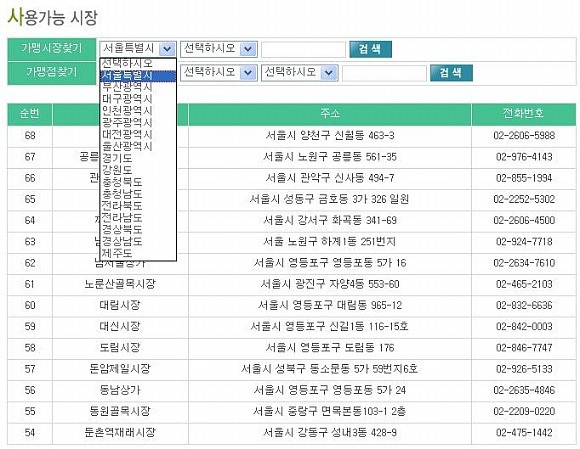Click market name 돈암제일시장
Viewport: 580px width, 449px height.
(120, 369)
